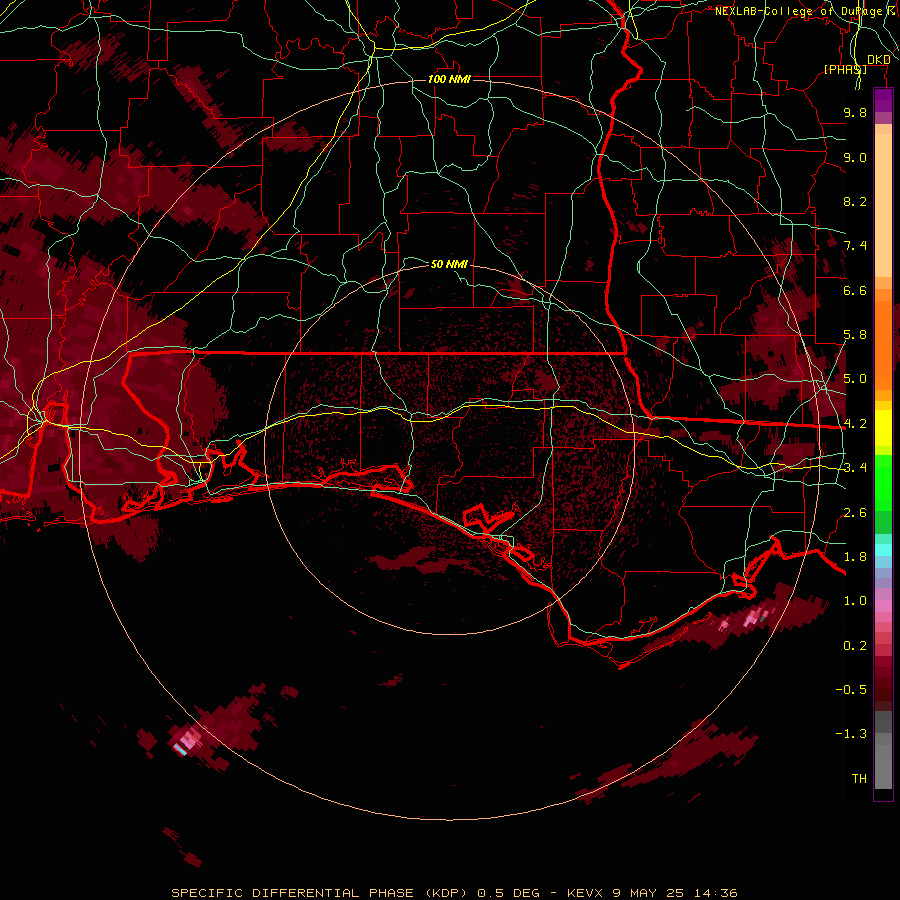Click the 9.8 value on the color scale

pos(855,112)
